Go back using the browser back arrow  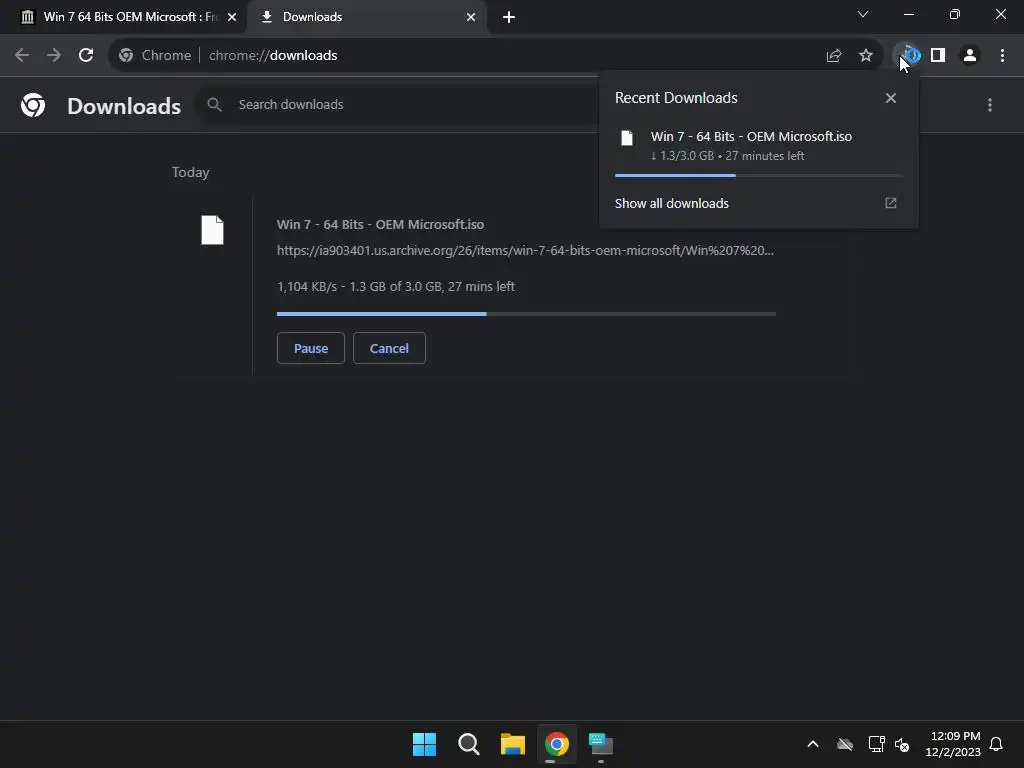(x=22, y=56)
